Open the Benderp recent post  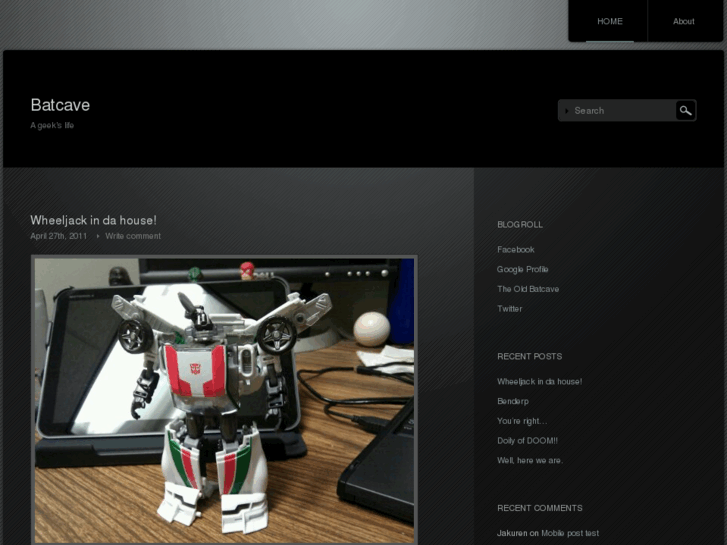point(513,401)
